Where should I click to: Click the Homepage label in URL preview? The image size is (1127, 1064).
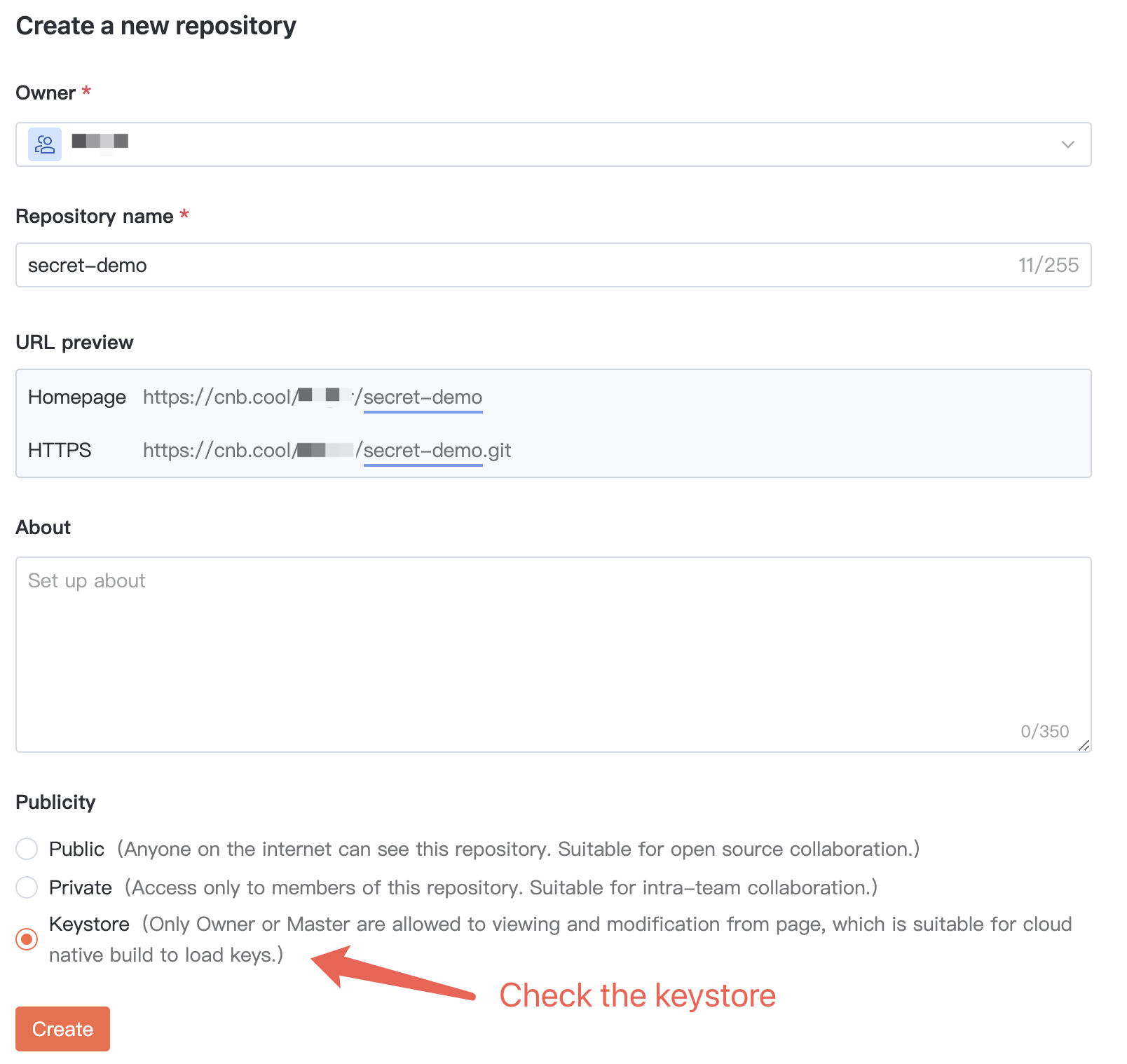click(x=77, y=397)
